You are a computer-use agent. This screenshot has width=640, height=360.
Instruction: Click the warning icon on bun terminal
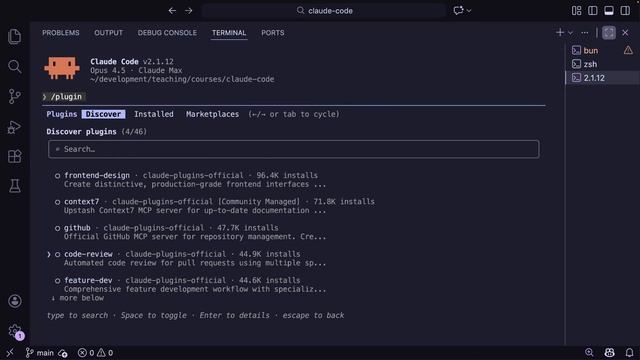coord(628,50)
